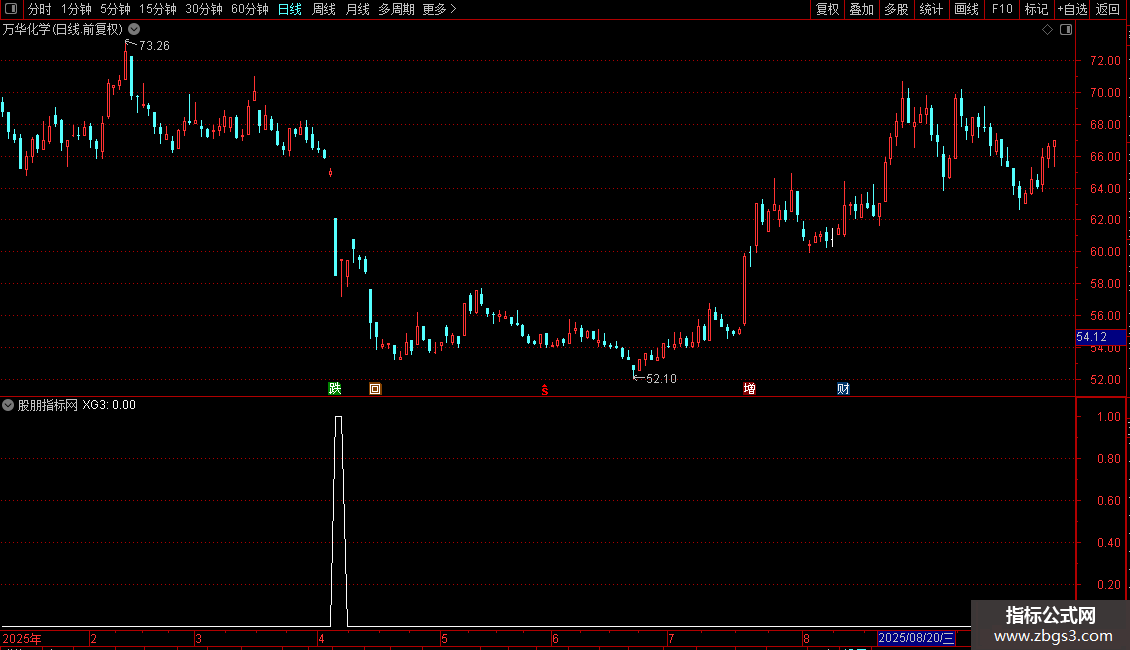Switch to 日线 daily chart

pyautogui.click(x=290, y=9)
